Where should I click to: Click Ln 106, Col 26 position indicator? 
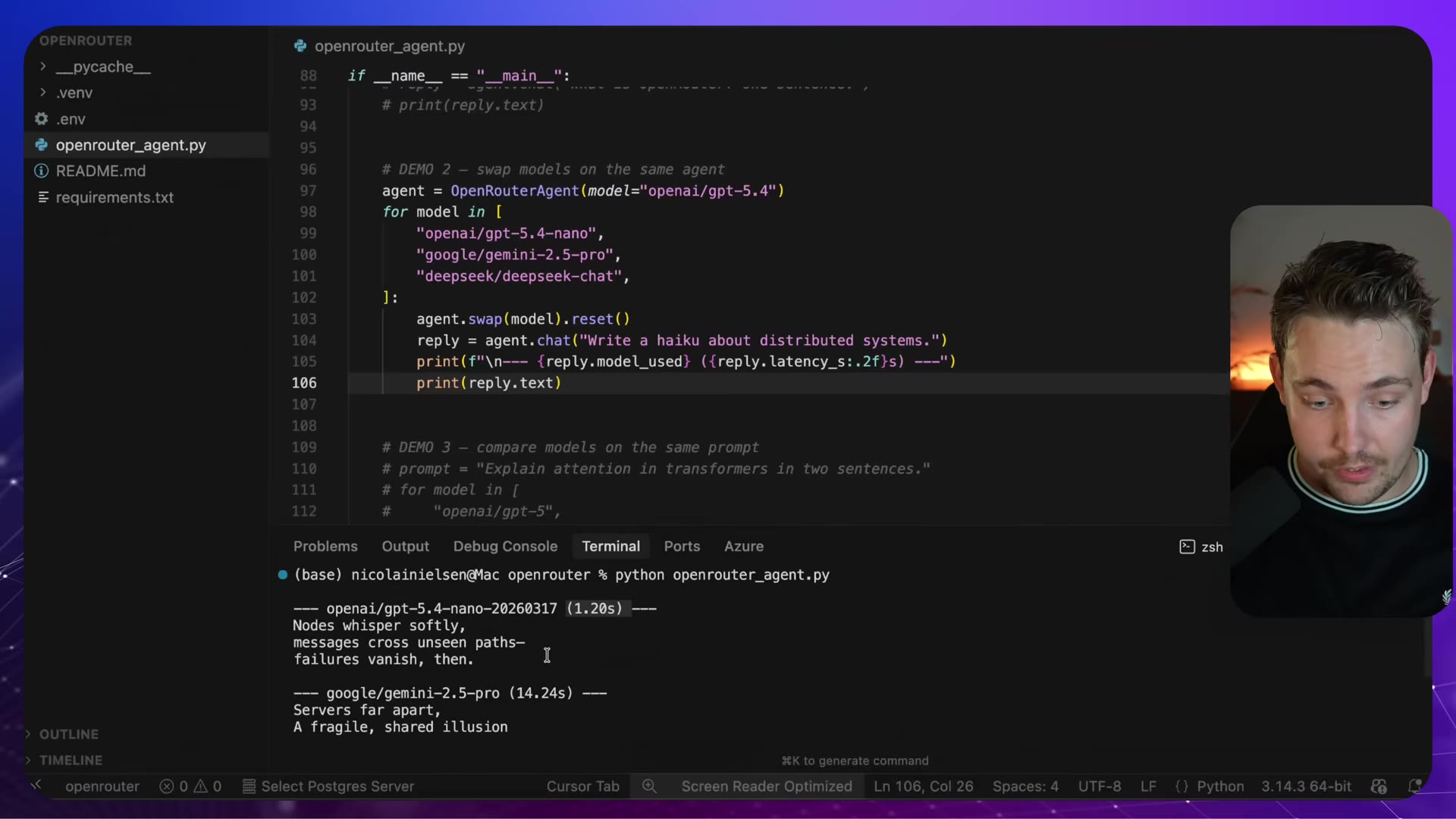[923, 786]
